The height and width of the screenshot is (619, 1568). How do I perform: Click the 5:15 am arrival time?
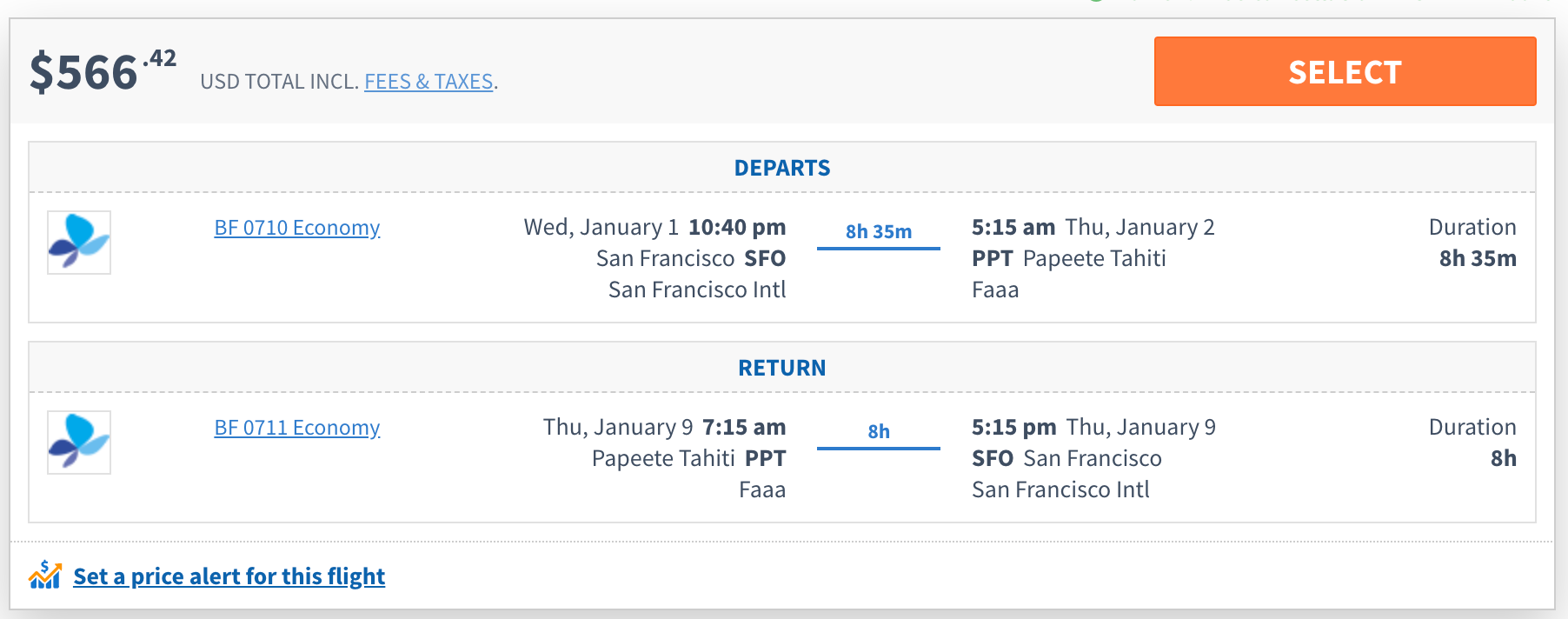pyautogui.click(x=1013, y=227)
